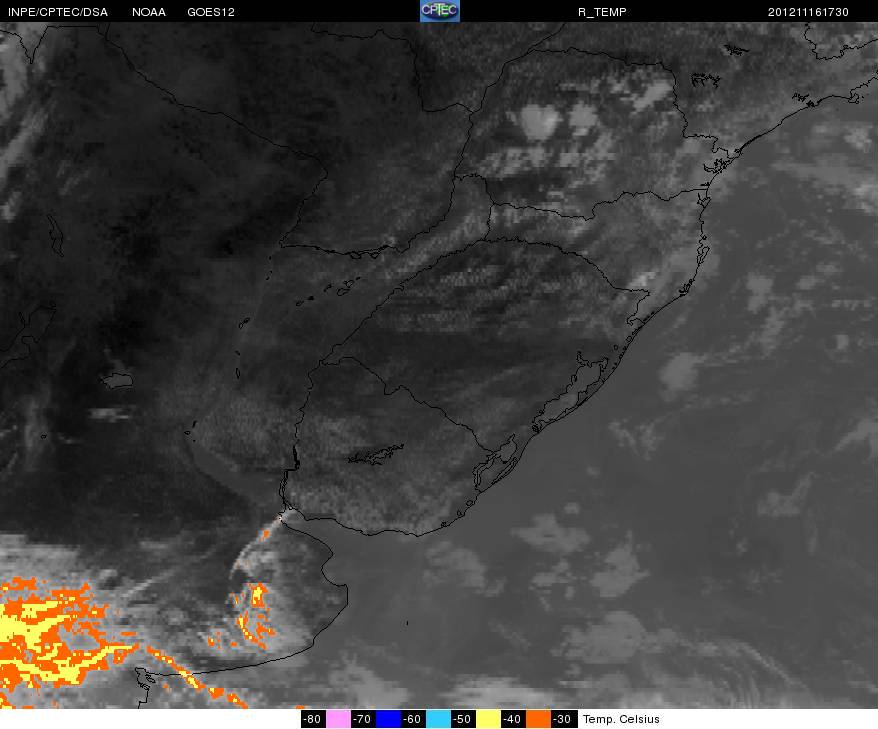Screen dimensions: 878x729
Task: Click the -80 legend value
Action: pos(312,719)
